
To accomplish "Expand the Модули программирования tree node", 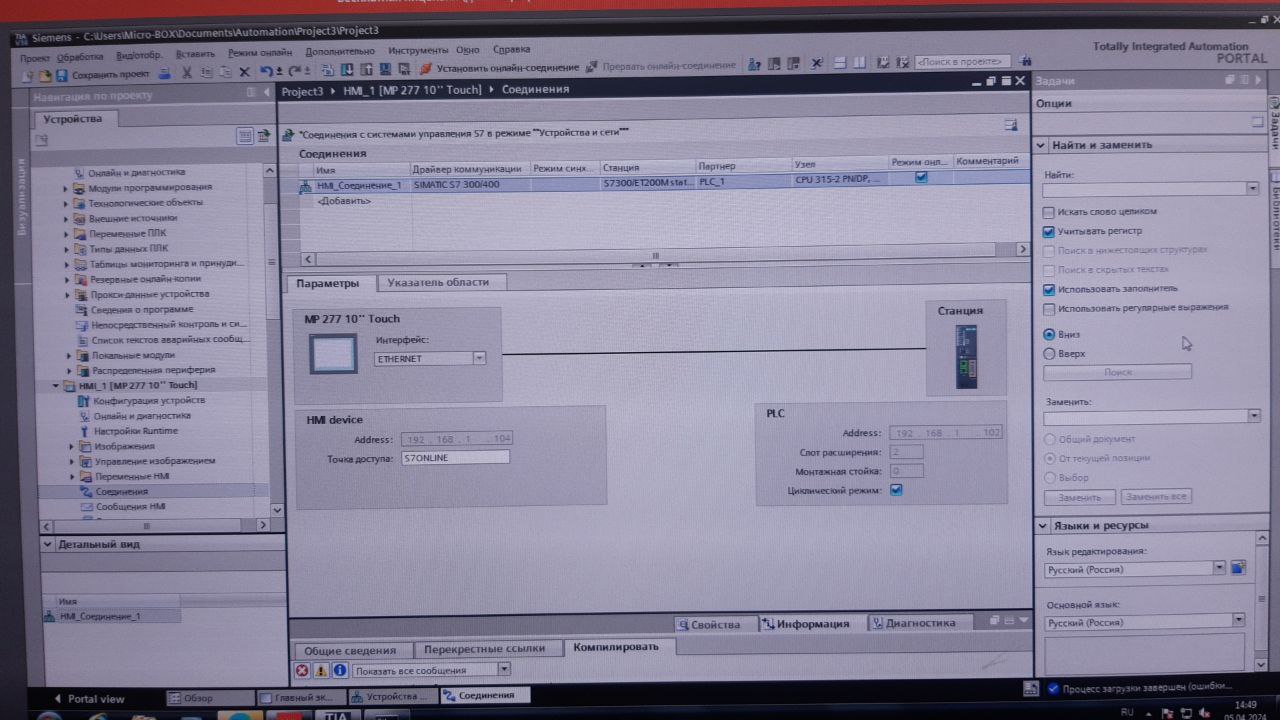I will tap(68, 187).
